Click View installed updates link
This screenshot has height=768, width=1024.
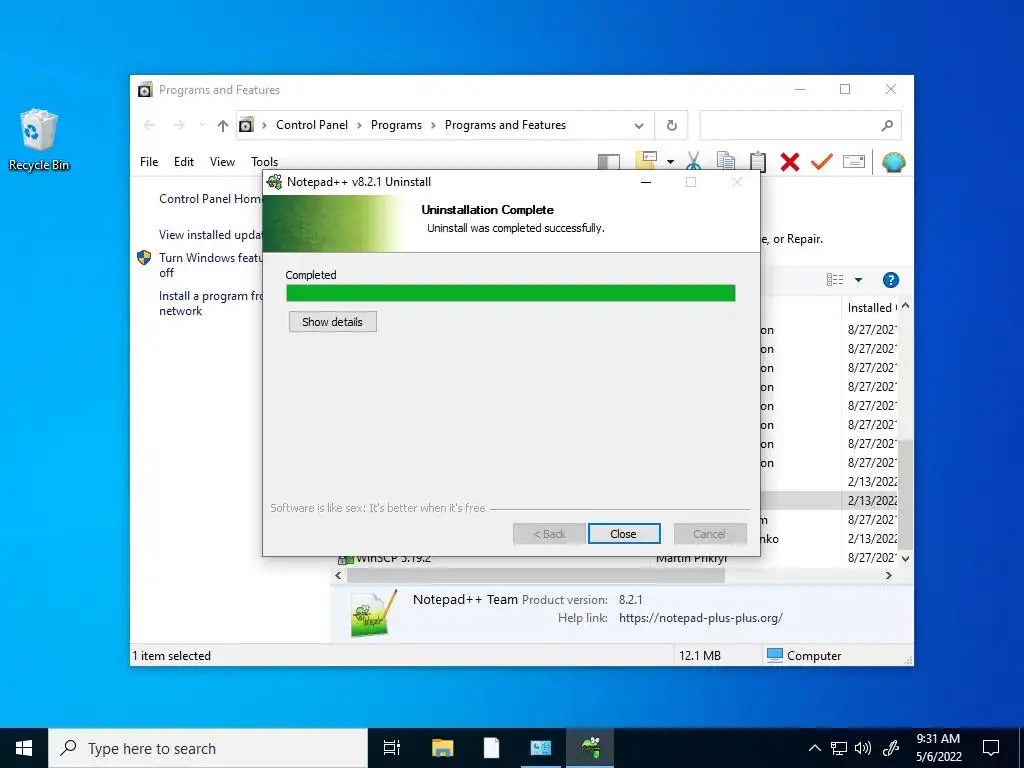pos(210,234)
